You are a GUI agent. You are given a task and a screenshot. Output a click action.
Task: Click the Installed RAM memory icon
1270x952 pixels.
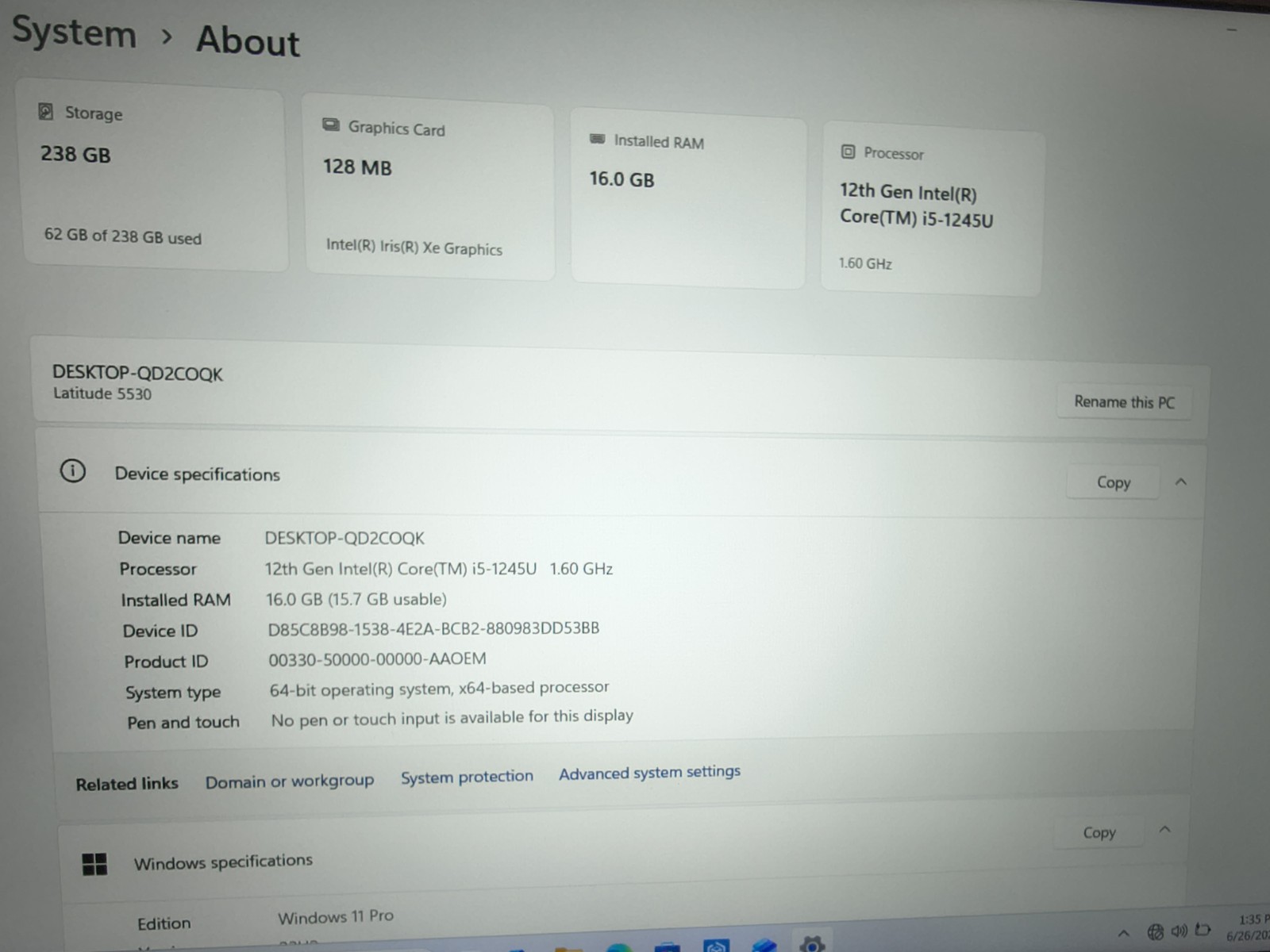598,139
